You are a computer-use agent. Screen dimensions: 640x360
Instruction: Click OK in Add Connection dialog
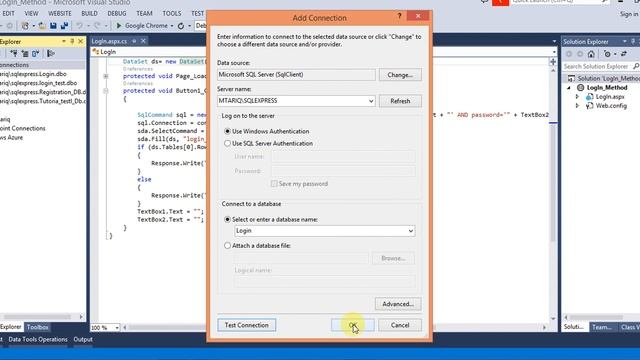(353, 325)
